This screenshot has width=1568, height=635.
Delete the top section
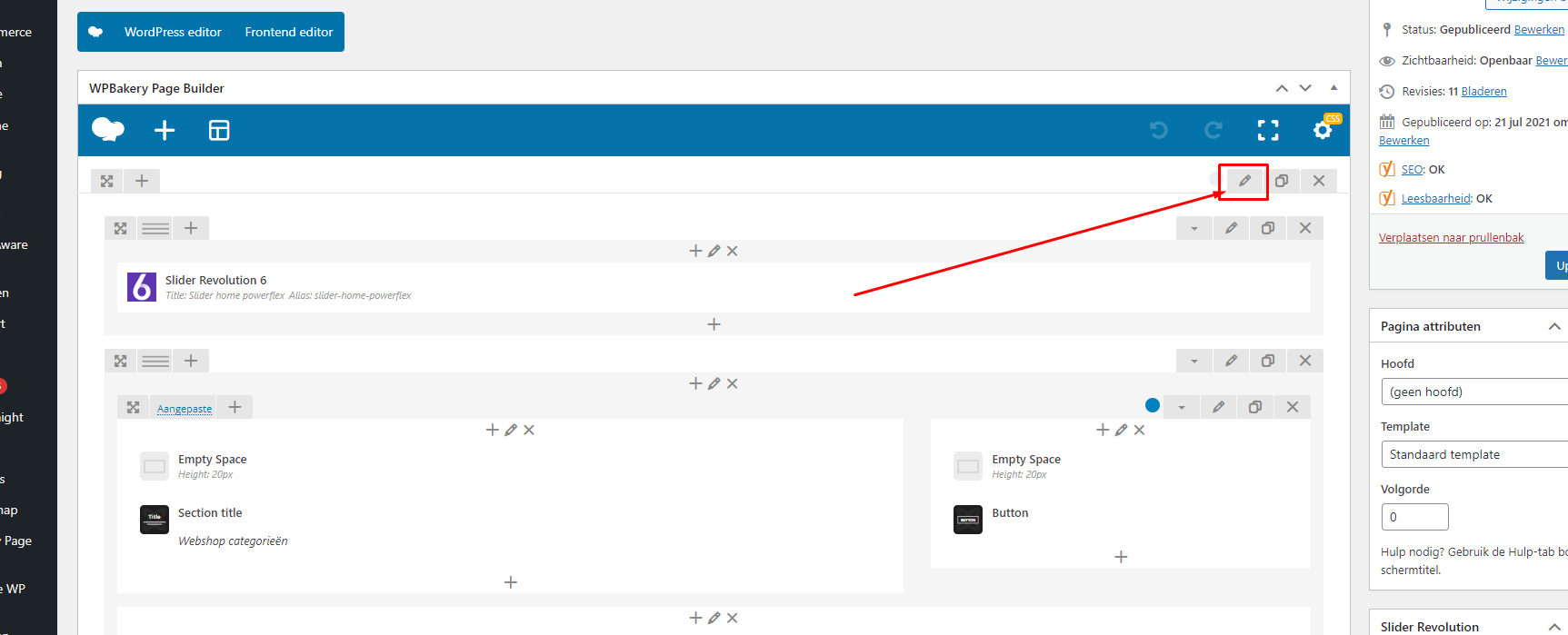[1319, 181]
